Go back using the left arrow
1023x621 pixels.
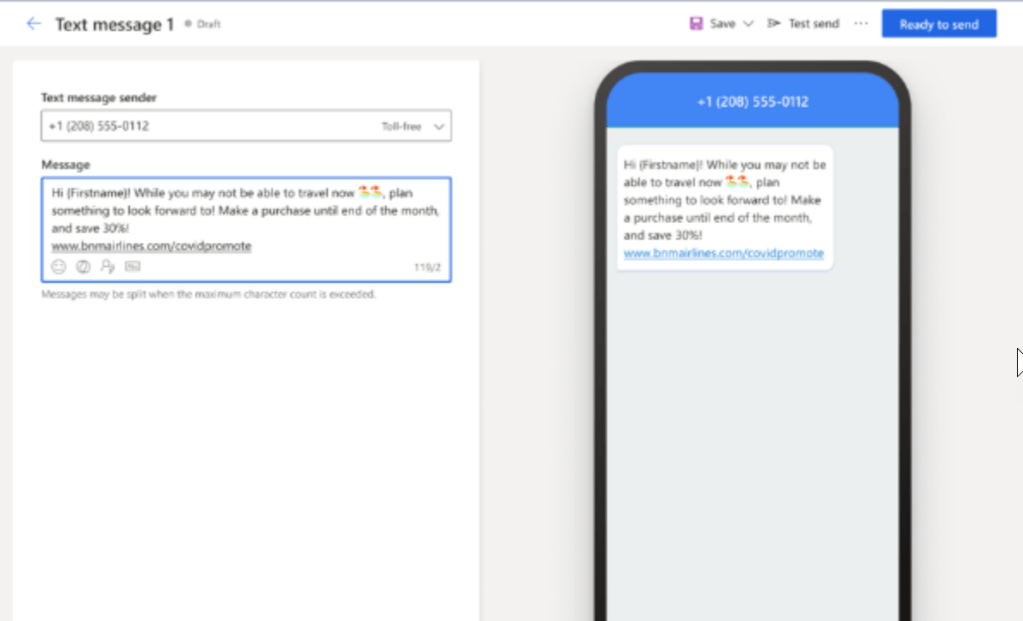click(x=34, y=24)
